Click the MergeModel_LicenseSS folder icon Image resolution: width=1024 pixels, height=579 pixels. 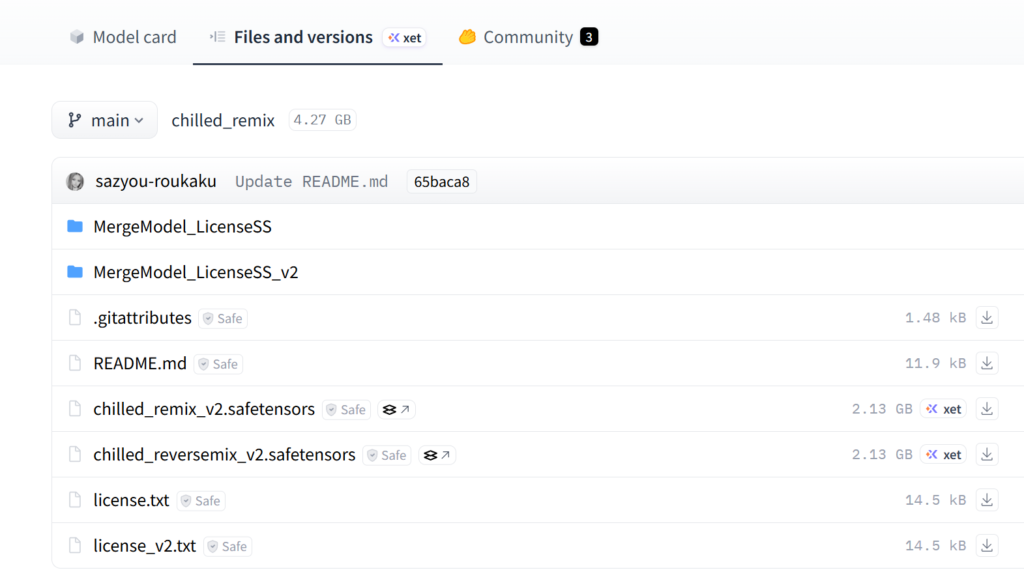pos(75,226)
